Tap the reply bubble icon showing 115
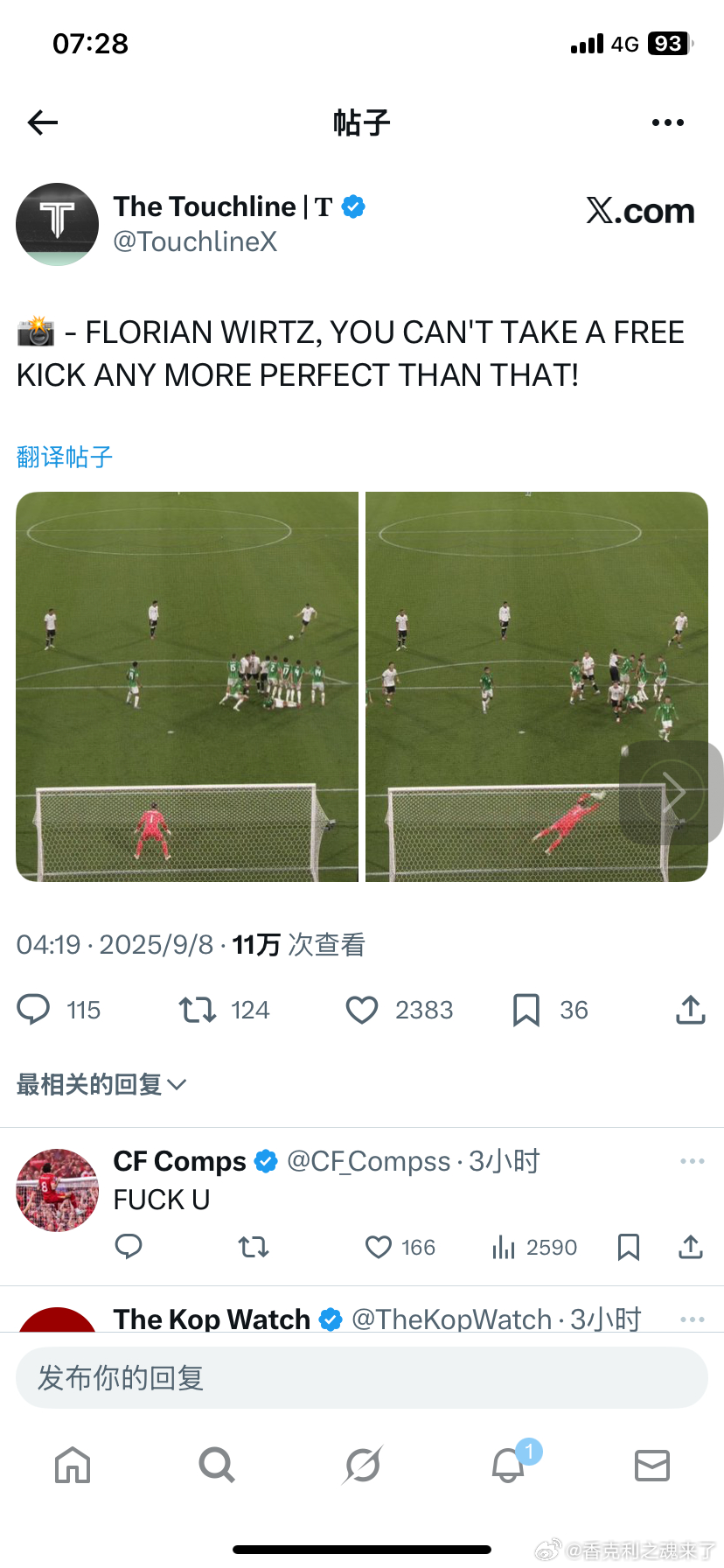This screenshot has height=1568, width=724. point(34,1010)
